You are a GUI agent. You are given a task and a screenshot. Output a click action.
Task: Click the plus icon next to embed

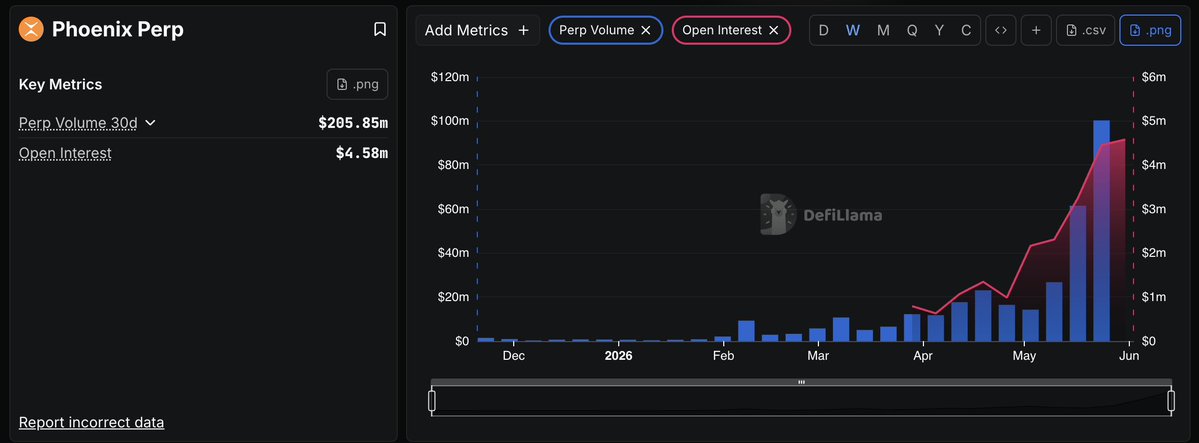1035,31
